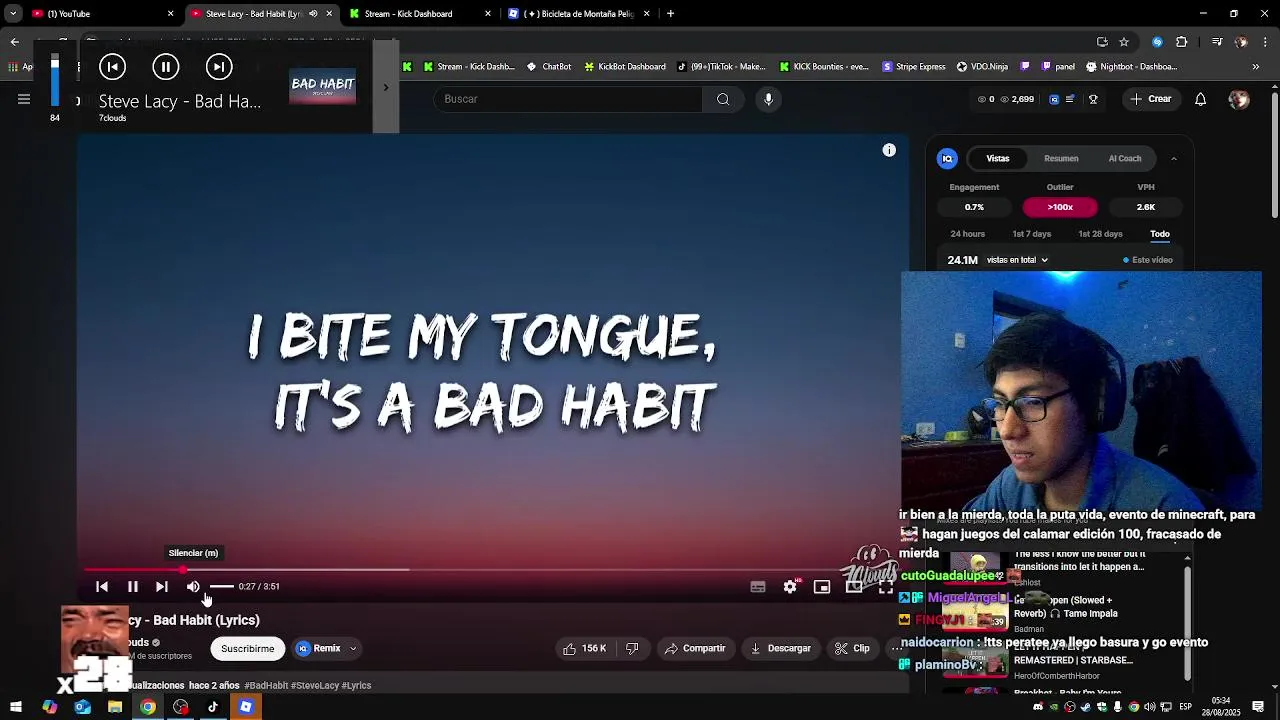Open the video settings gear
Screen dimensions: 1280x720
point(790,587)
